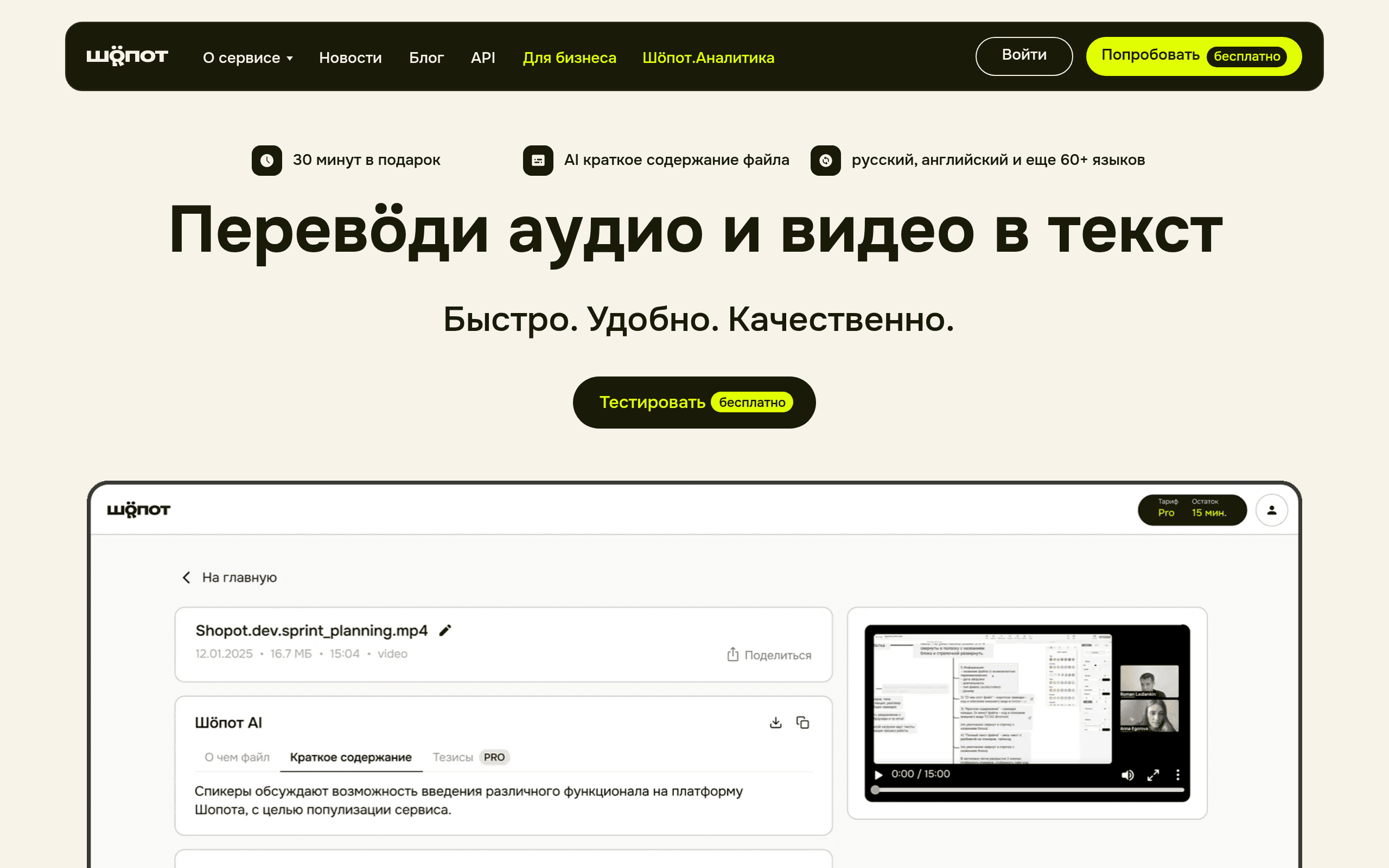1389x868 pixels.
Task: Open Шёпот.Аналитика link
Action: [x=708, y=58]
